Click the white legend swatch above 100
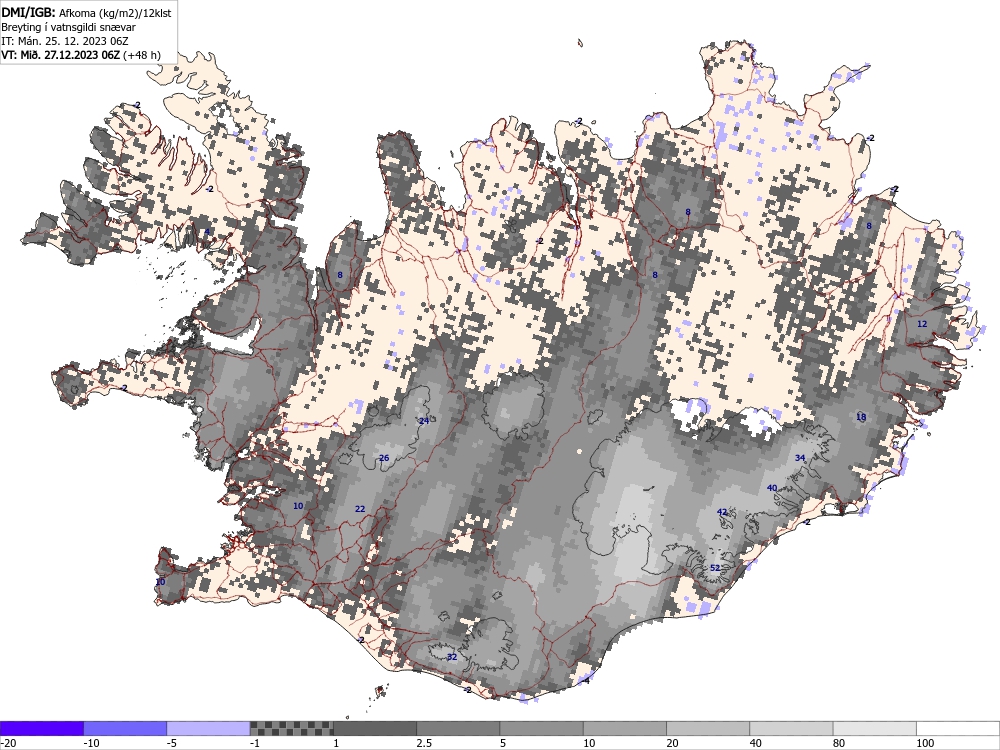This screenshot has width=1000, height=750. (x=958, y=728)
